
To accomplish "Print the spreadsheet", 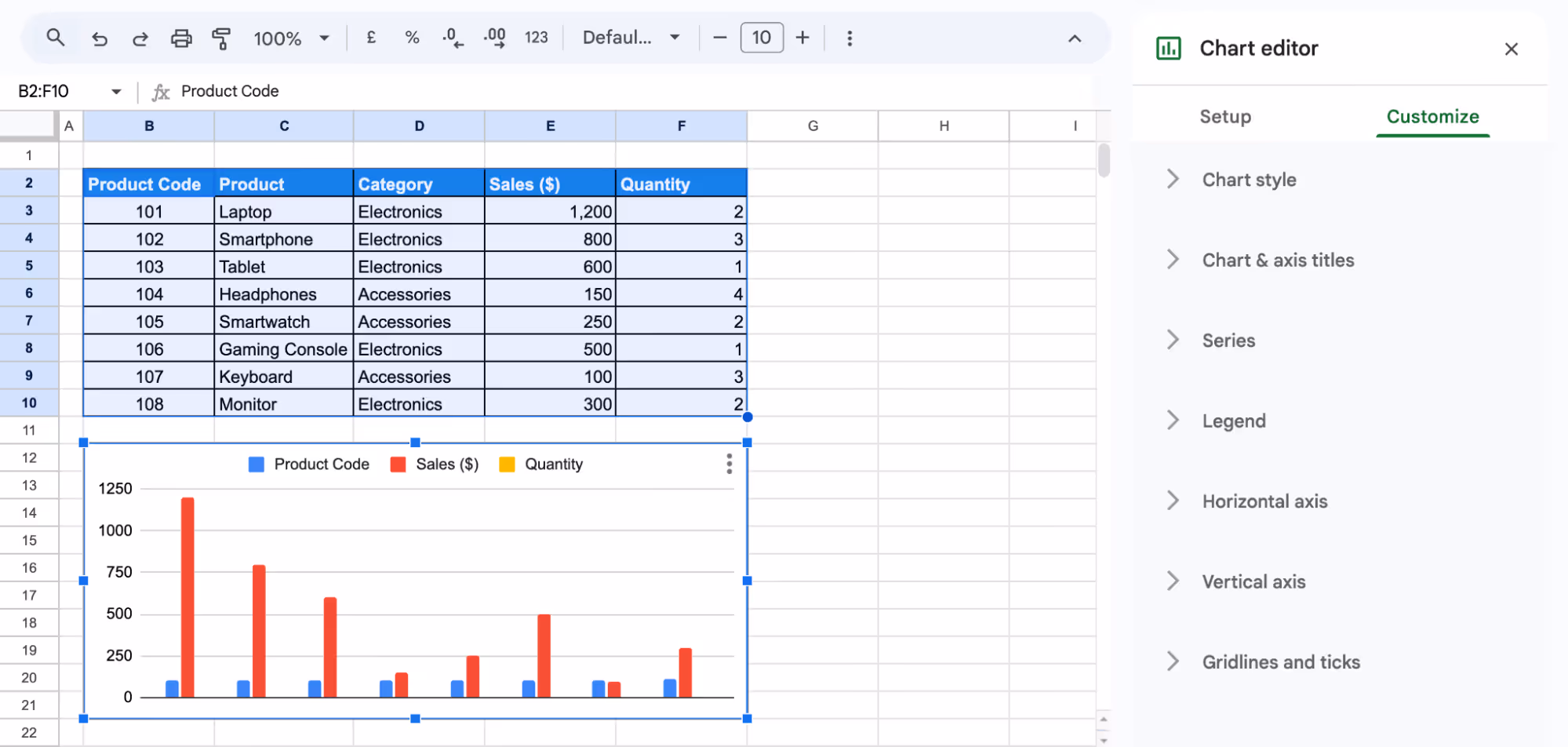I will tap(181, 37).
